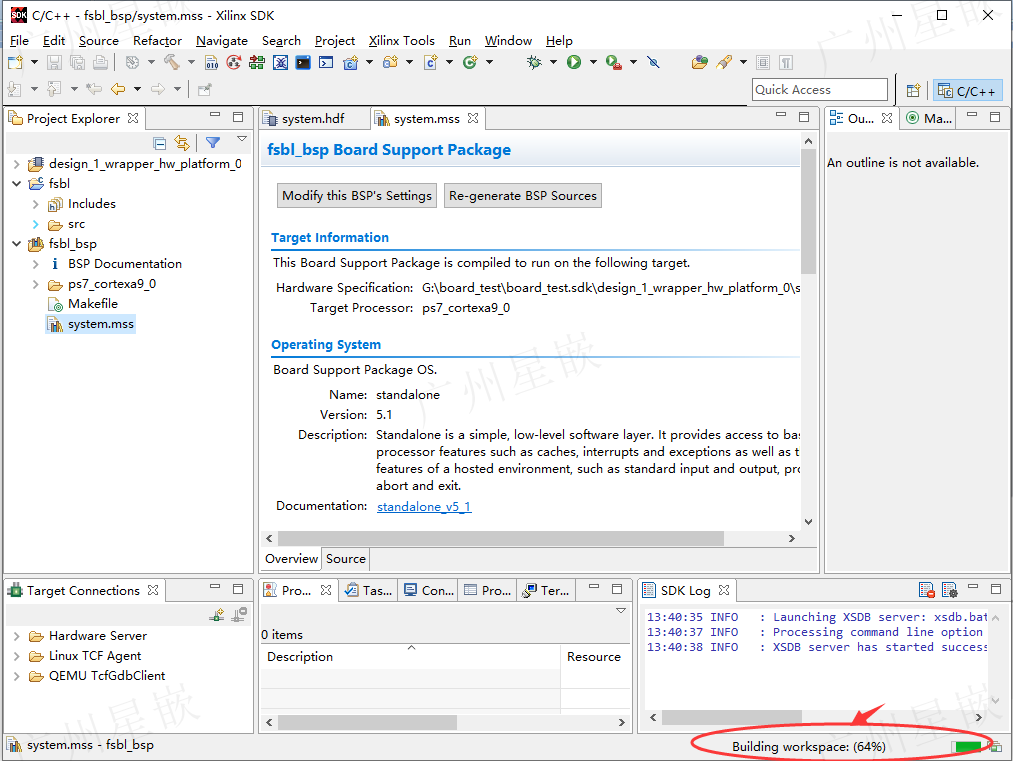The image size is (1013, 761).
Task: Click the build hammer icon
Action: coord(171,62)
